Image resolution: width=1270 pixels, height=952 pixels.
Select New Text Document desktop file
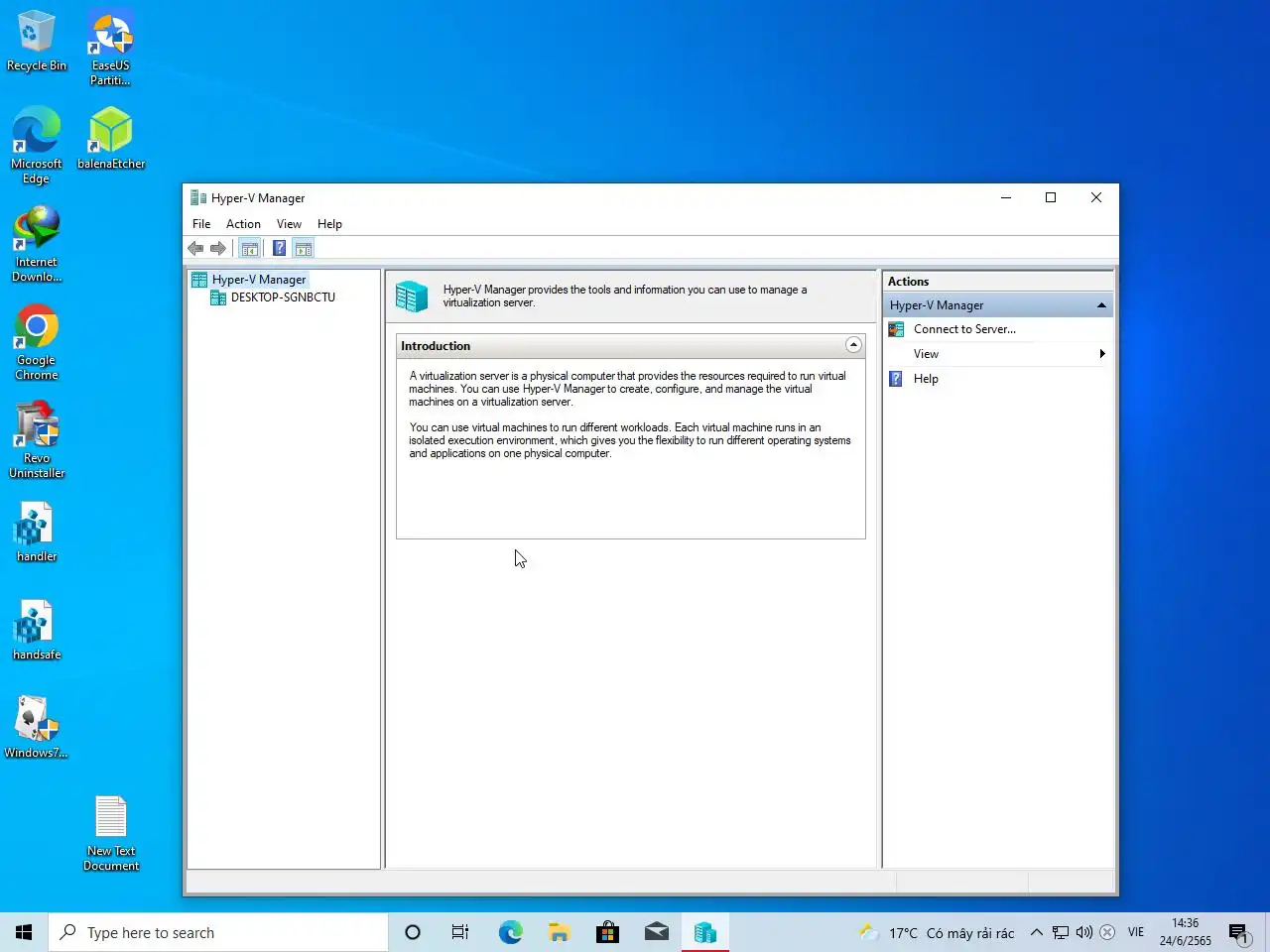(111, 833)
